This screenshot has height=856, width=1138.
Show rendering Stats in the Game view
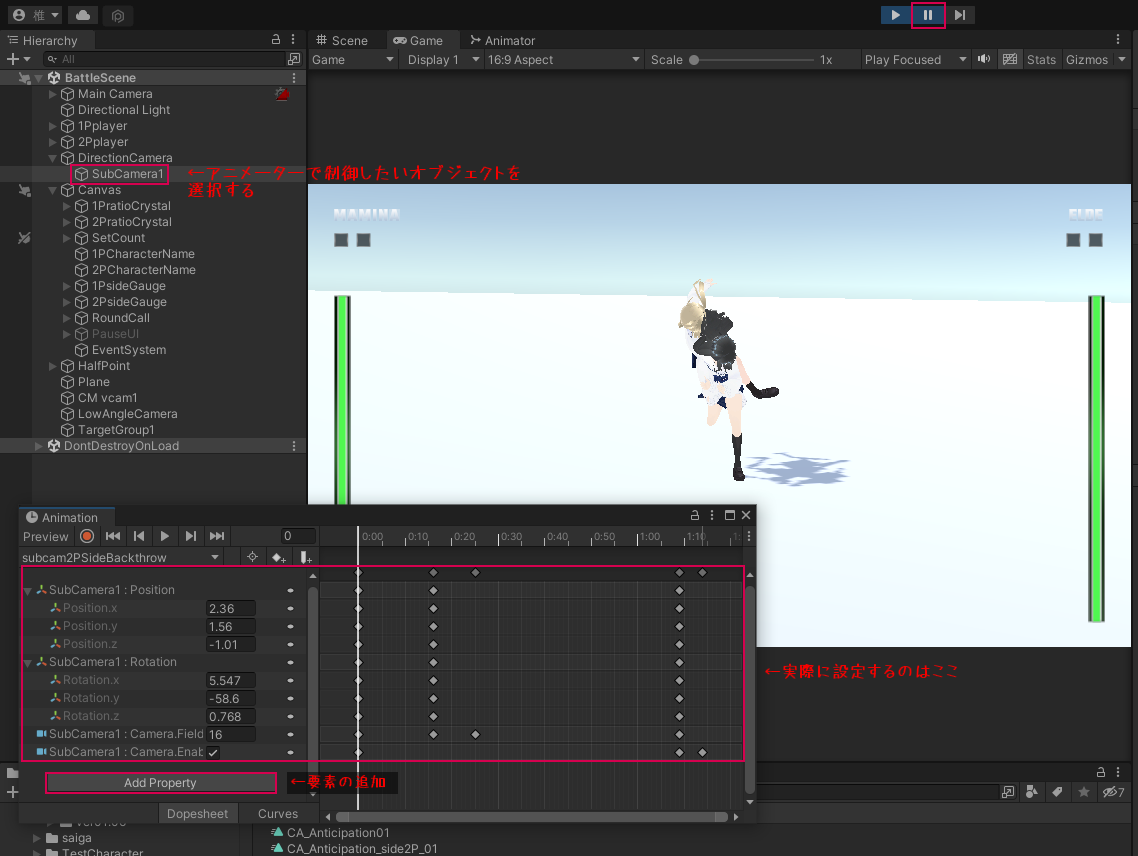pos(1041,59)
